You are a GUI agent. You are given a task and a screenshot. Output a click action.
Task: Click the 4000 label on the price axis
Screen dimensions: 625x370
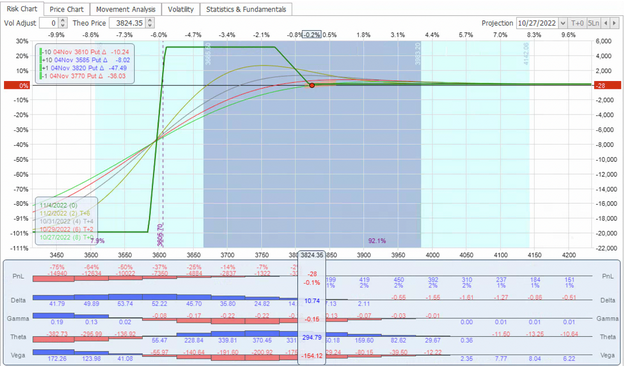(432, 255)
